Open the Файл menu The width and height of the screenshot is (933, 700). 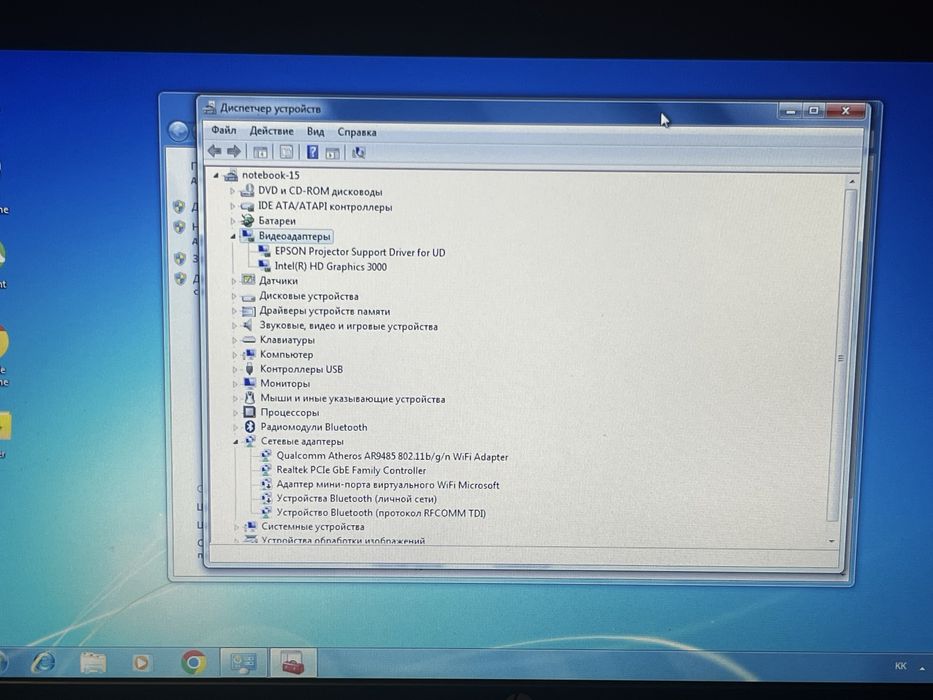[224, 130]
